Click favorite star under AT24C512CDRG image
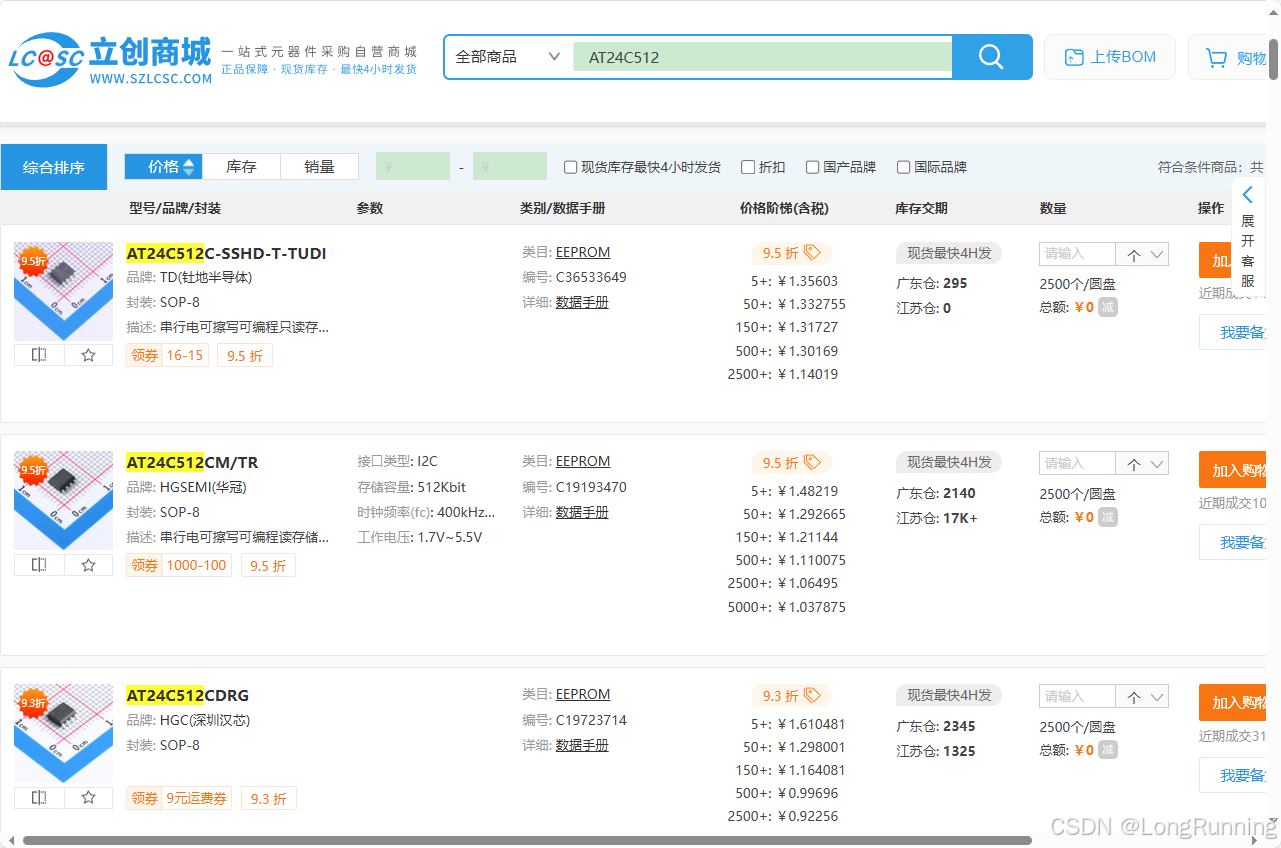Screen dimensions: 1281x848 coord(89,798)
